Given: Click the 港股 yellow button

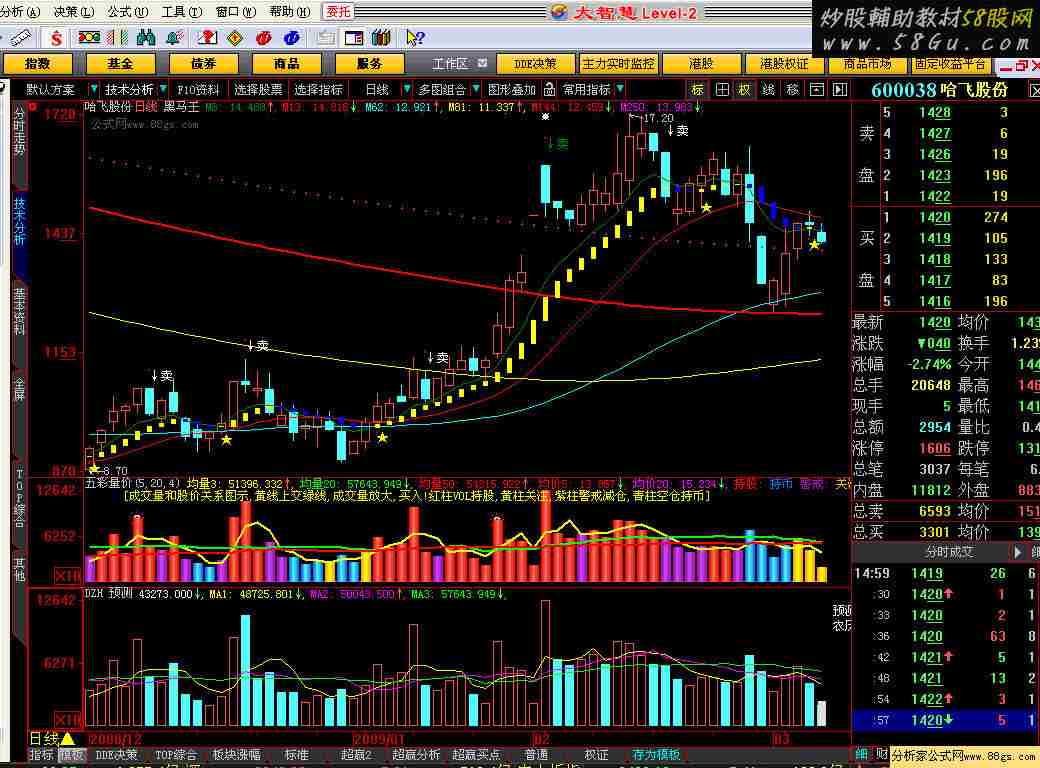Looking at the screenshot, I should (x=701, y=64).
